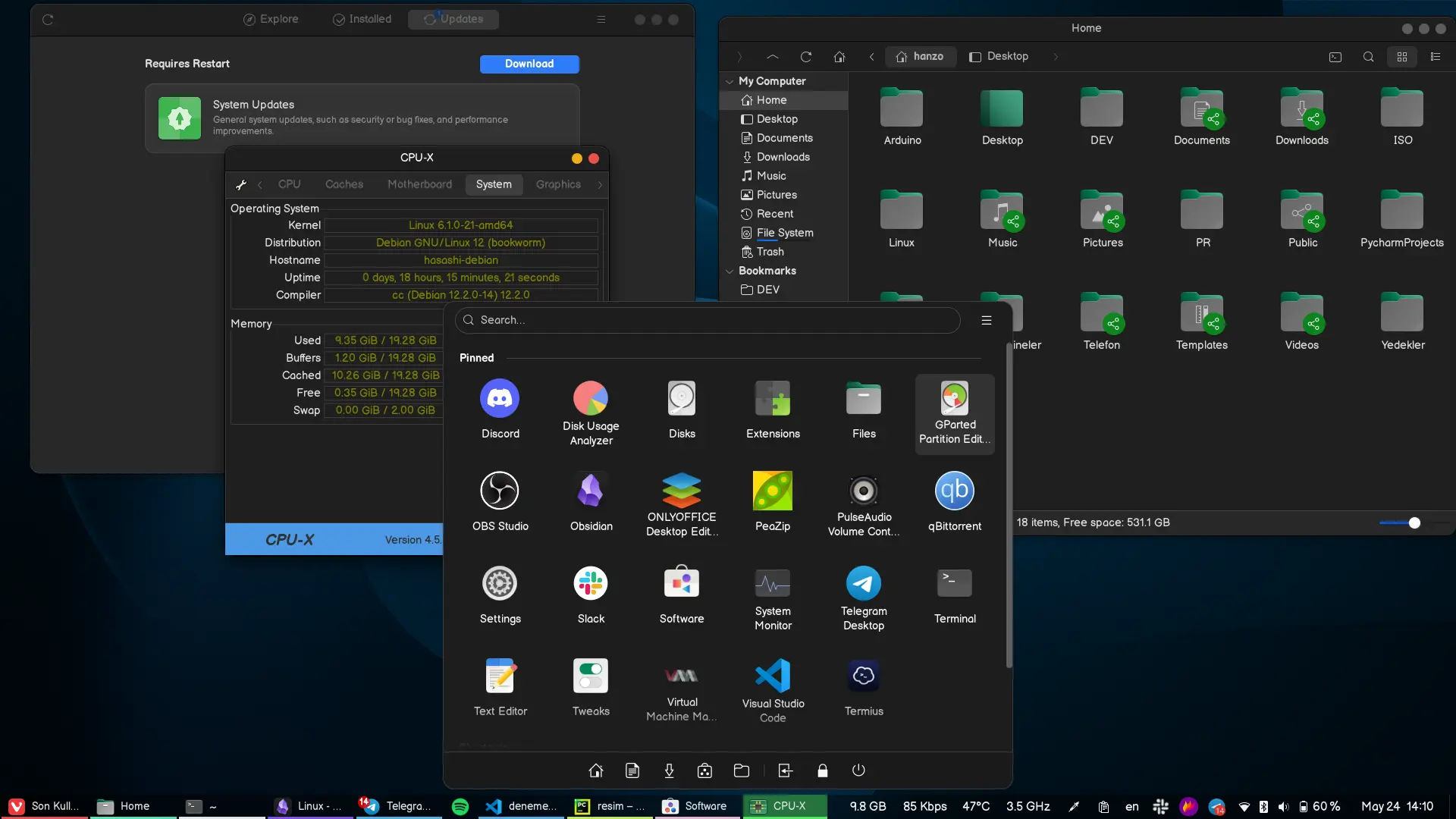Click the log out icon in app menu footer
Screen dimensions: 1456x819
coord(785,770)
